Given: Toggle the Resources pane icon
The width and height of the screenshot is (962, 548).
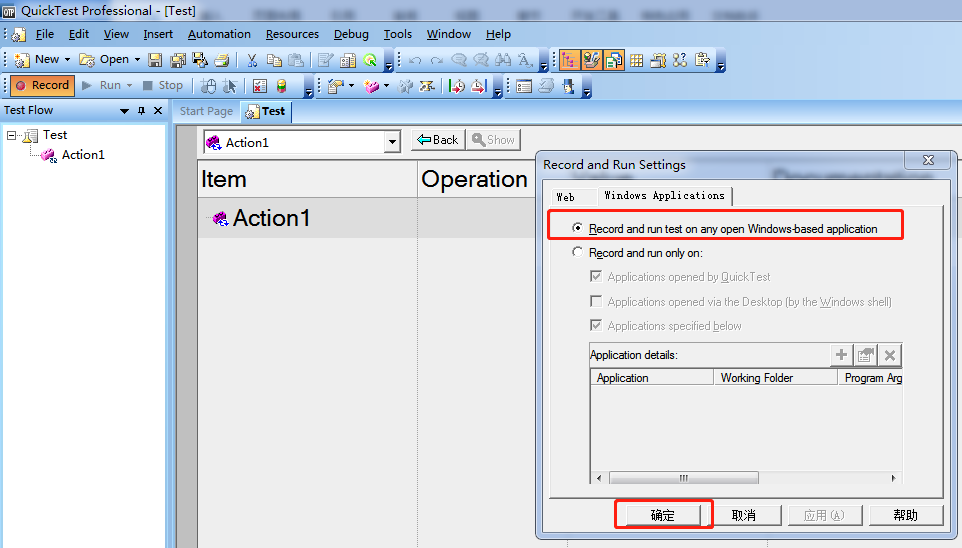Looking at the screenshot, I should (x=614, y=60).
